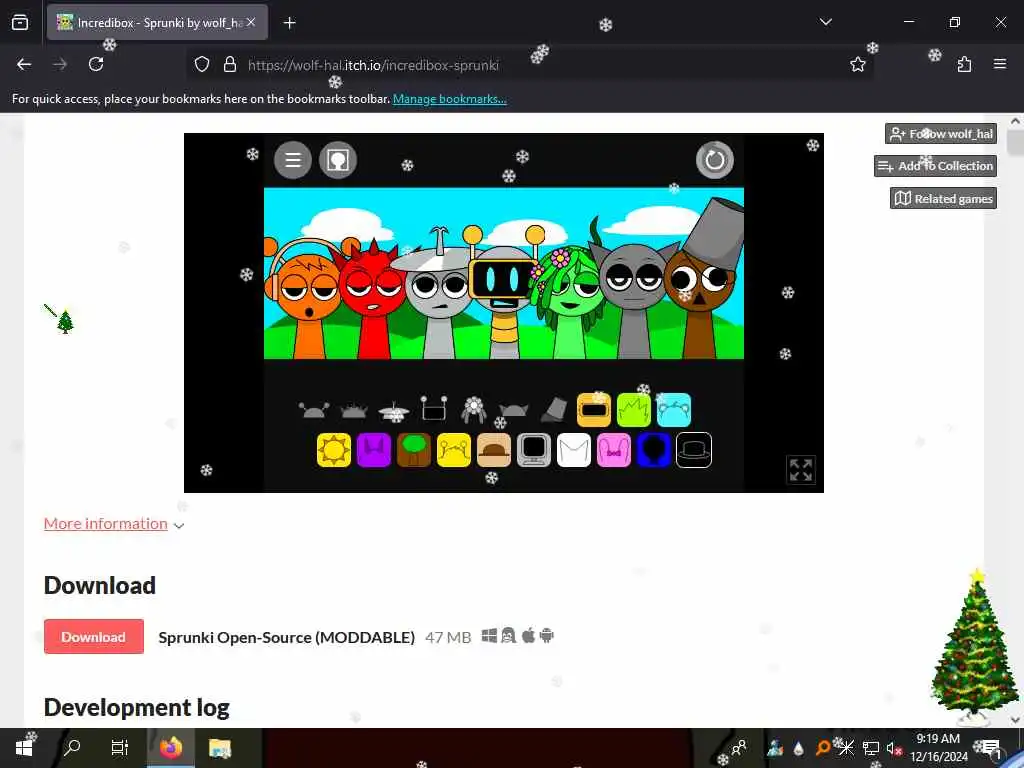Show the tracking protection shield info
The width and height of the screenshot is (1024, 768).
[202, 65]
